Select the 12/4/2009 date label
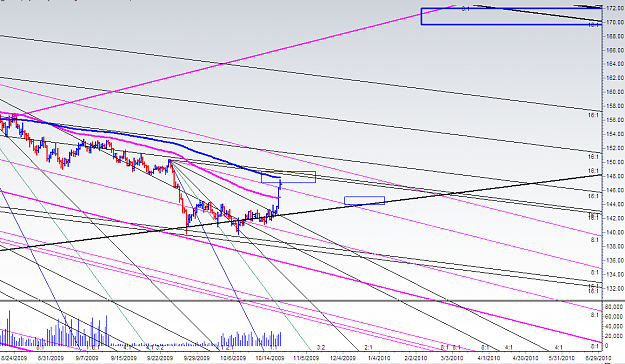 click(342, 358)
